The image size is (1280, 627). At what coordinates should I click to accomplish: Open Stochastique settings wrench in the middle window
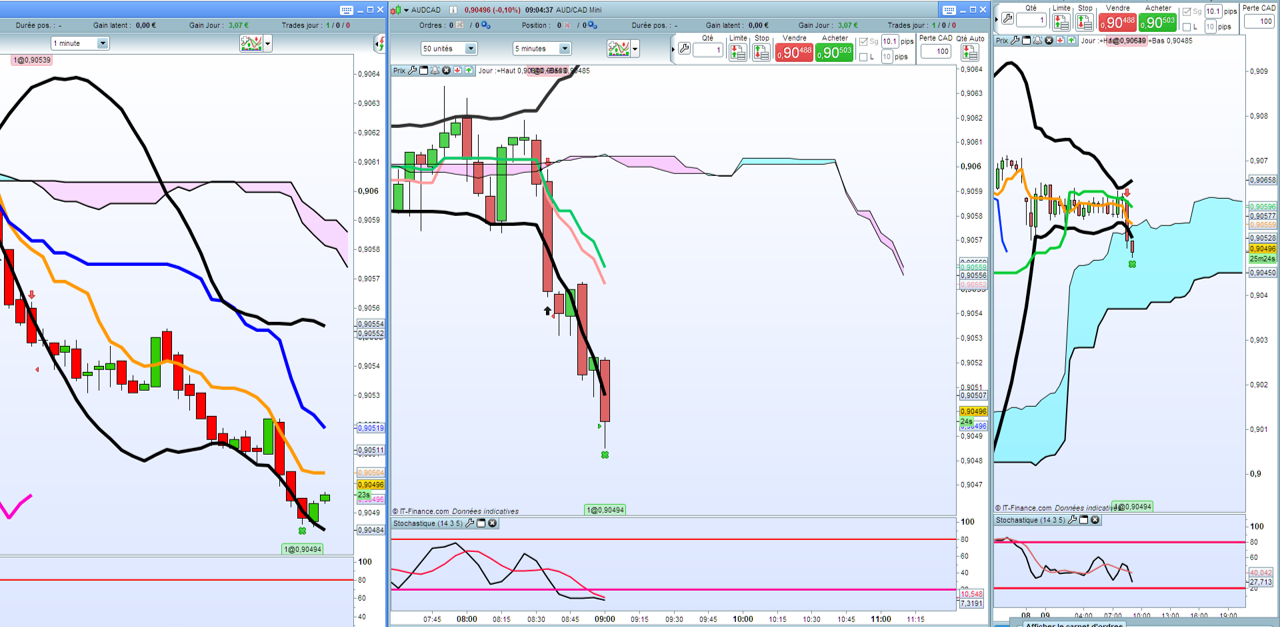[470, 523]
